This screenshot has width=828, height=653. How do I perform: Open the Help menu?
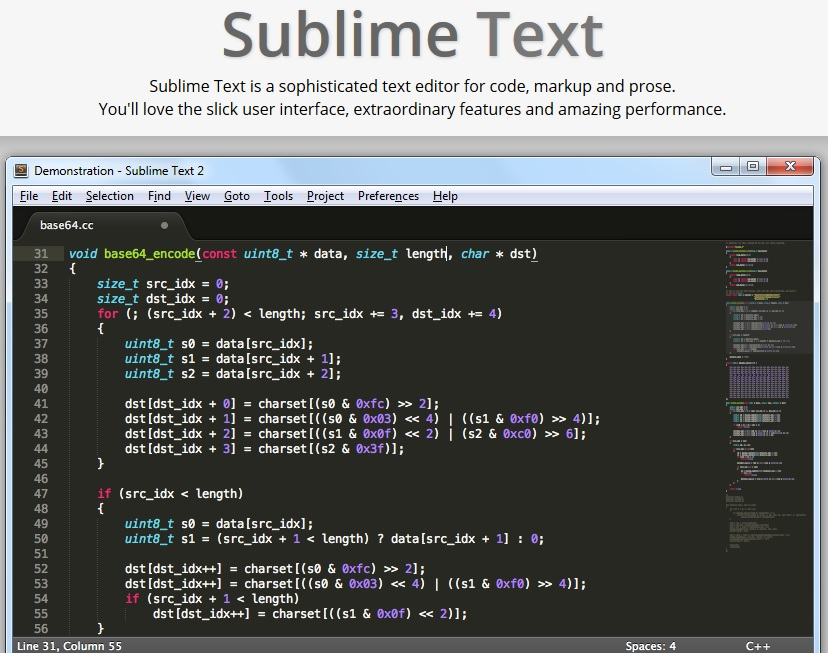(445, 196)
